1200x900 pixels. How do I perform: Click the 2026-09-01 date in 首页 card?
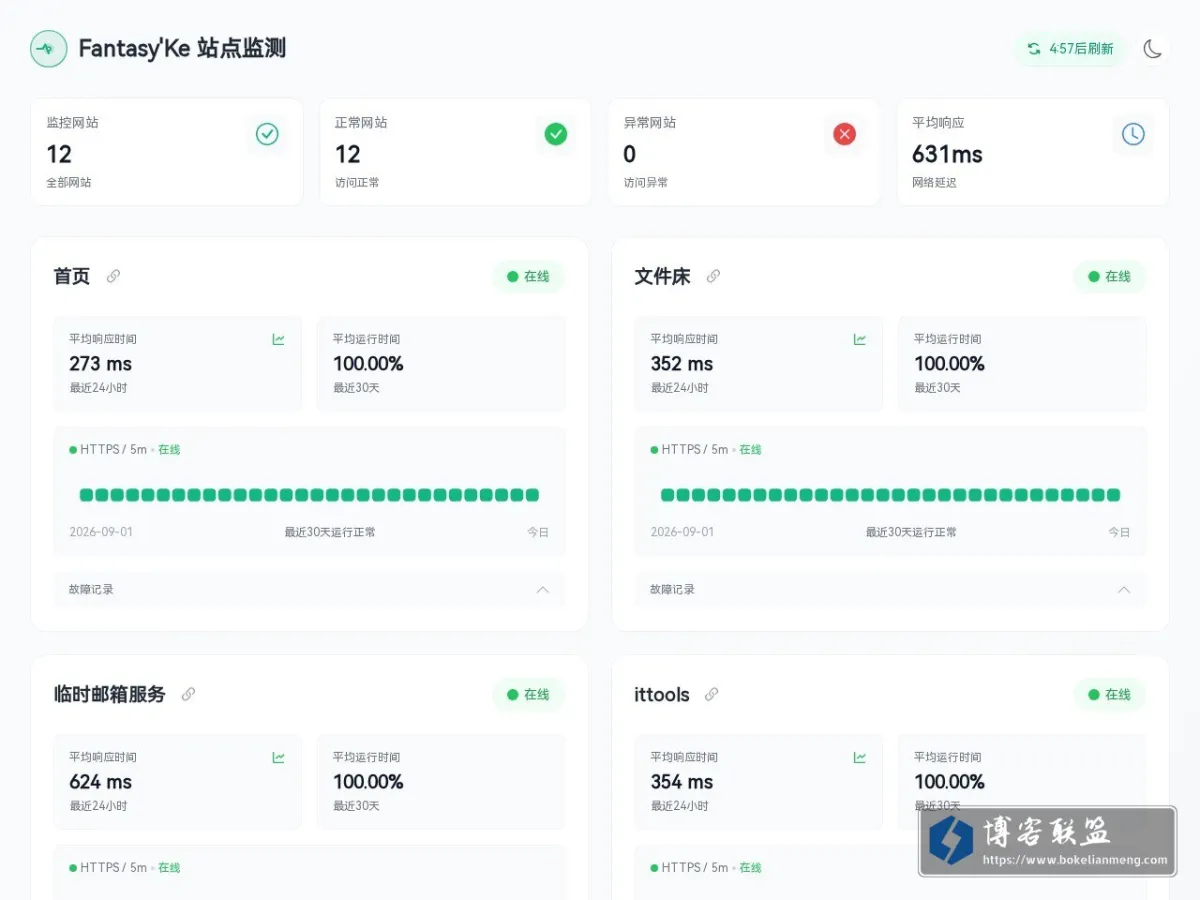tap(101, 532)
